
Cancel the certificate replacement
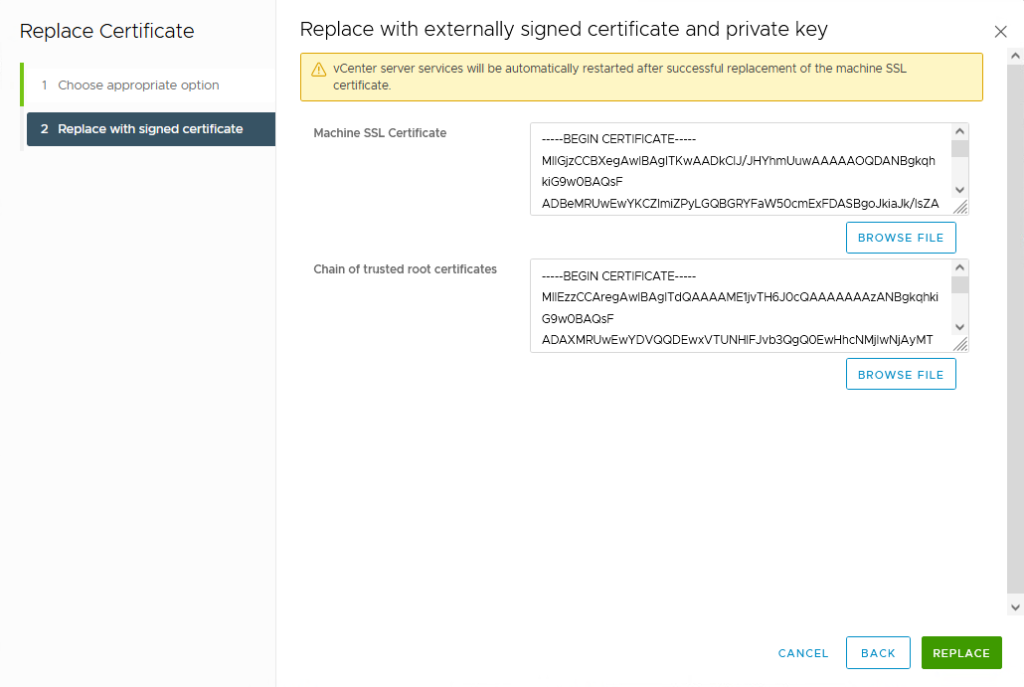(803, 652)
